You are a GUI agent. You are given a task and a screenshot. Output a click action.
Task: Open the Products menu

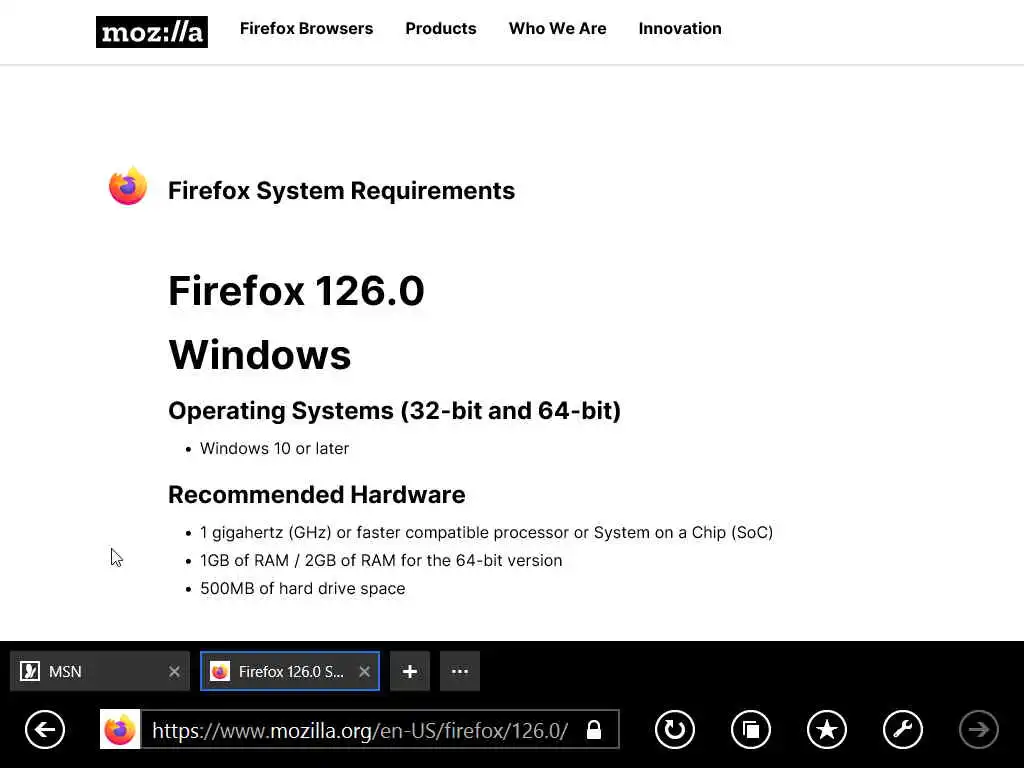click(441, 29)
